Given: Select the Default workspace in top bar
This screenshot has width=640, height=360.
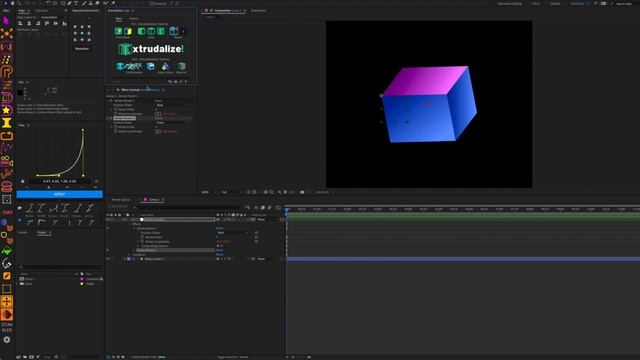Looking at the screenshot, I should [555, 3].
